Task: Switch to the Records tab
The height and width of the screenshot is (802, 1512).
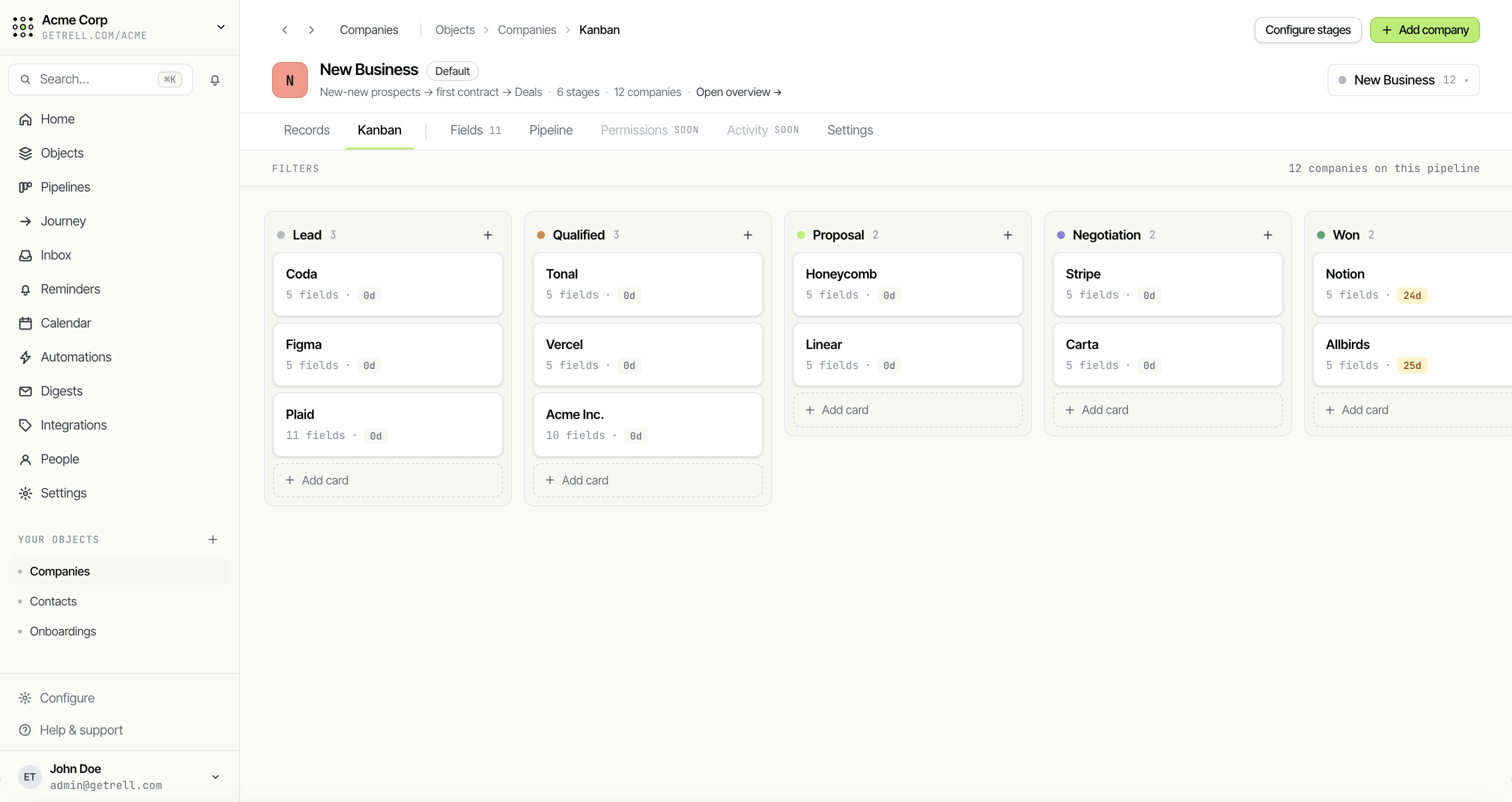Action: 306,130
